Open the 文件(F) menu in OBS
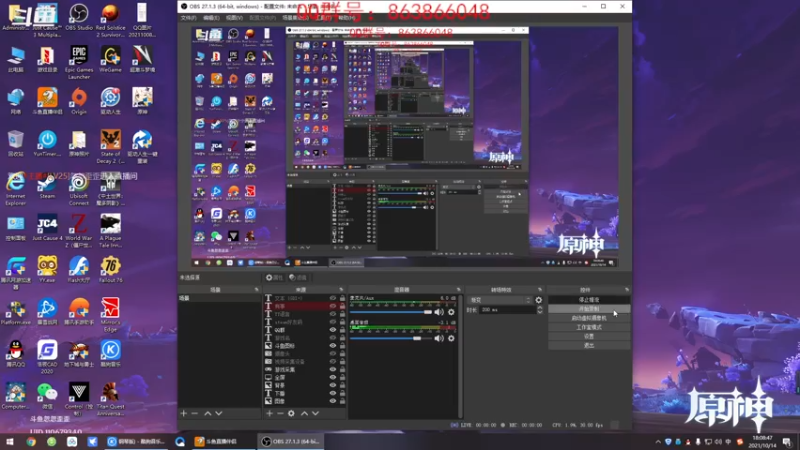This screenshot has width=800, height=450. tap(188, 18)
